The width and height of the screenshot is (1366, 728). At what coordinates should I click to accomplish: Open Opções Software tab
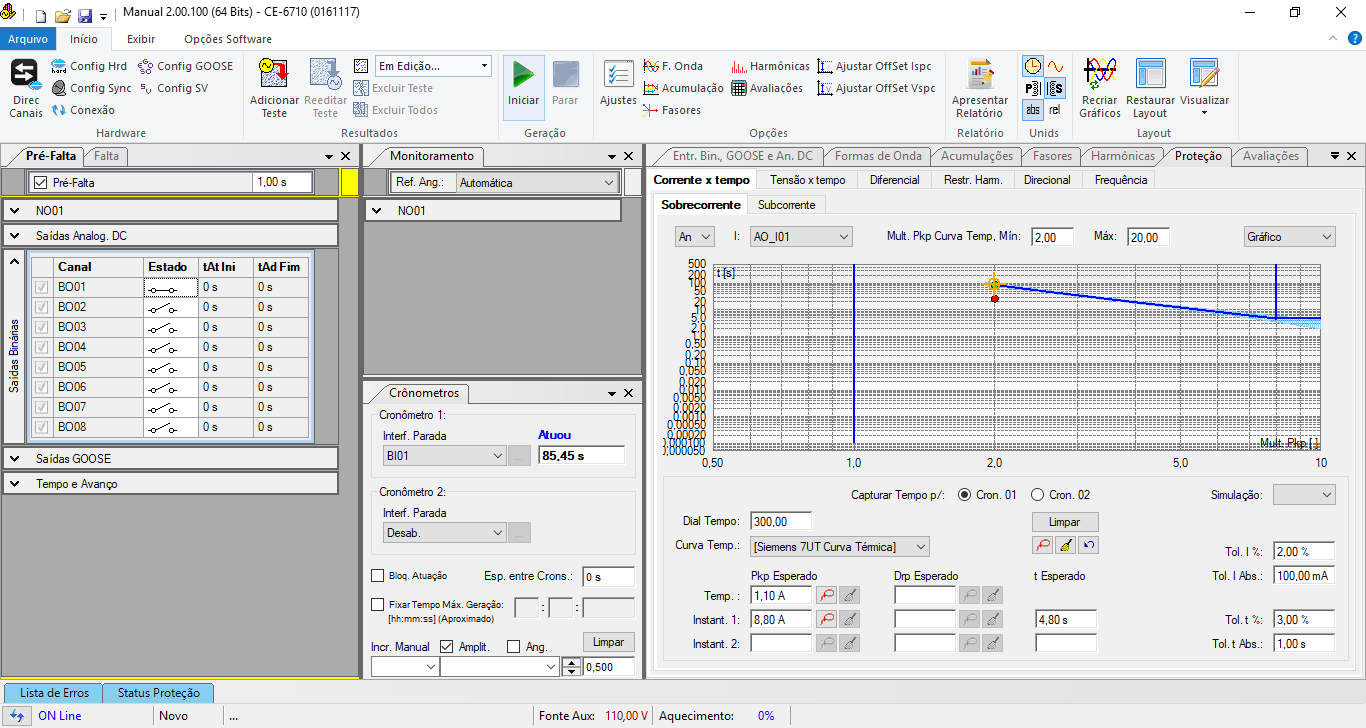coord(228,39)
